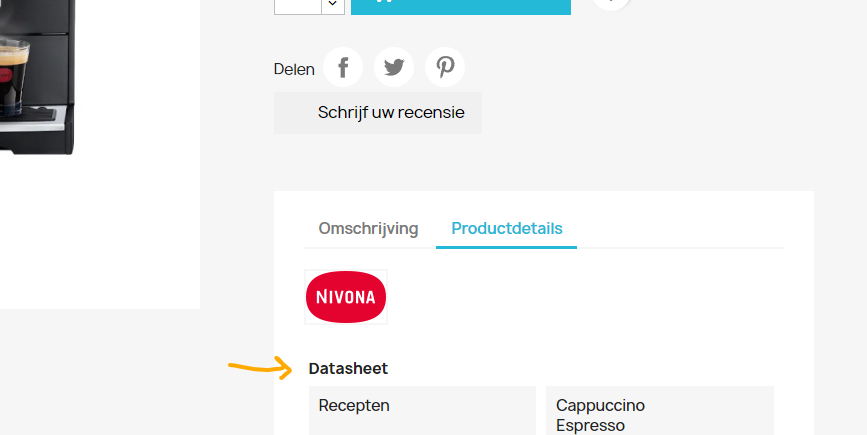867x435 pixels.
Task: Pin the product on Pinterest
Action: (x=445, y=68)
